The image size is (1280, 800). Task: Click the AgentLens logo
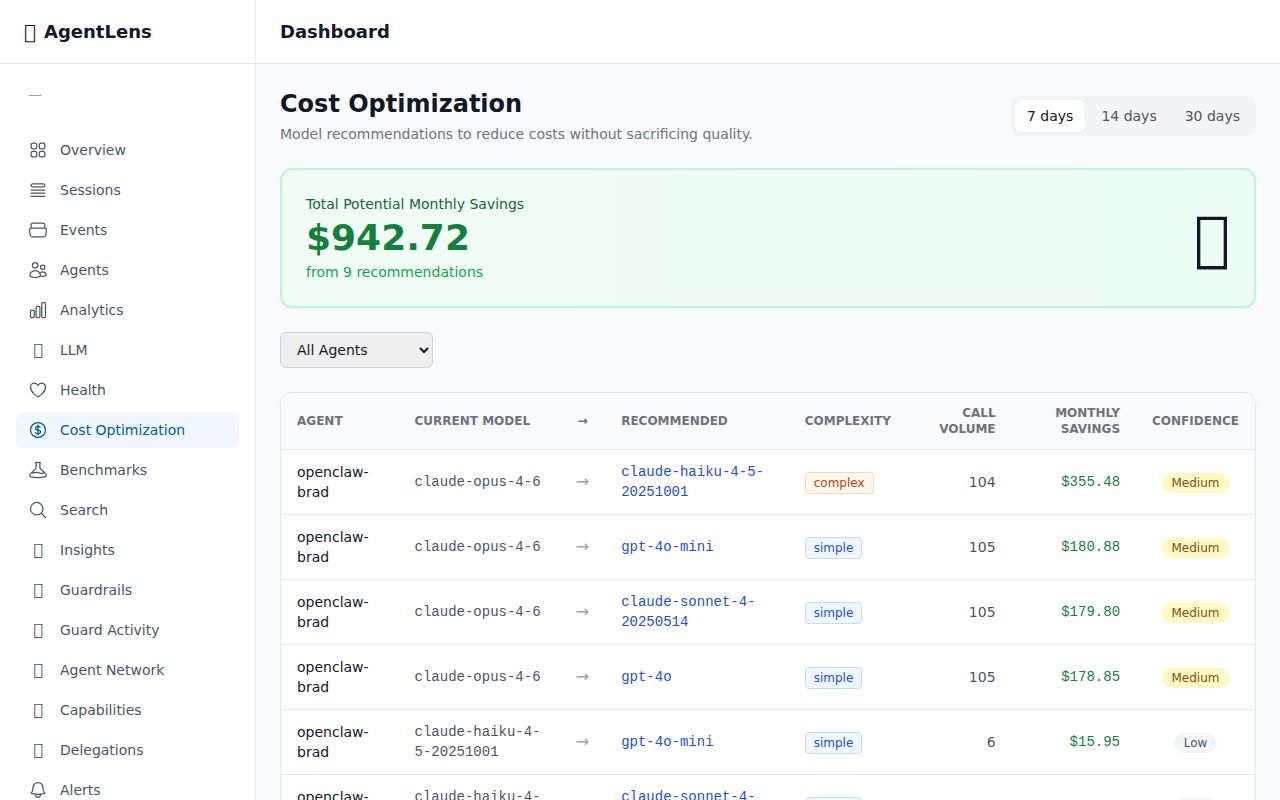88,31
